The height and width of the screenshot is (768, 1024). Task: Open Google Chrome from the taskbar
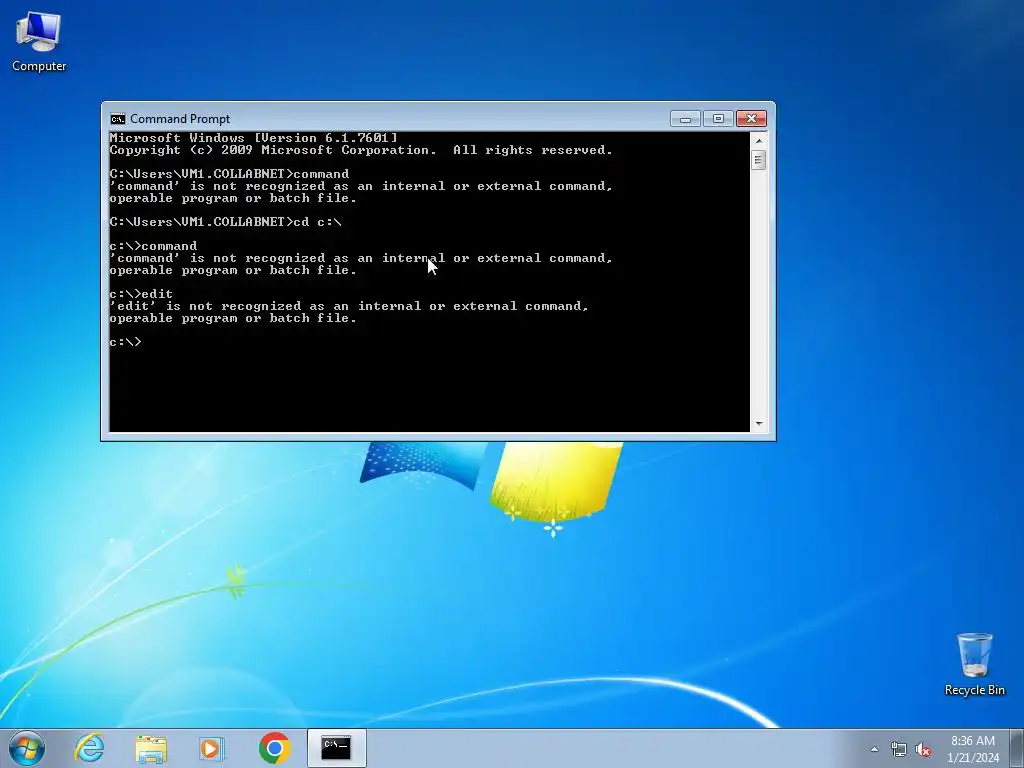[x=275, y=748]
